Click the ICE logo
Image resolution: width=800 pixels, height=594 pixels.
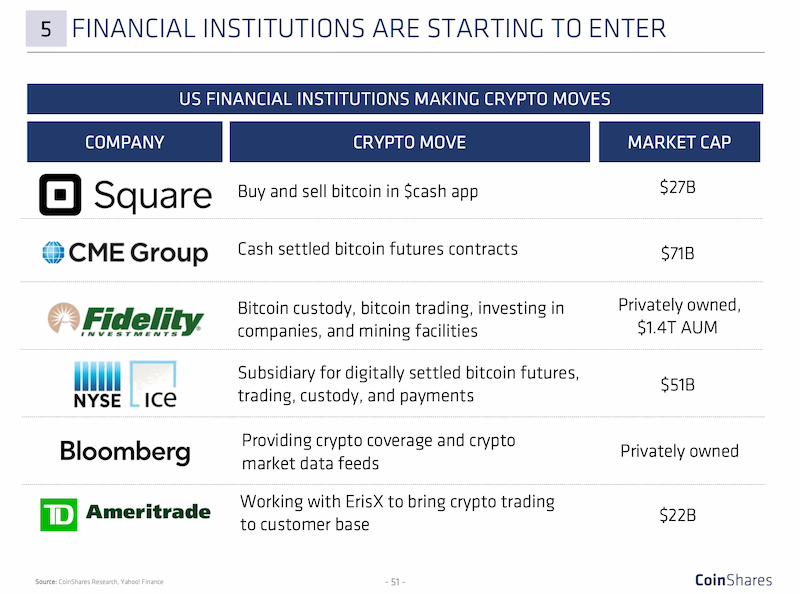click(153, 385)
